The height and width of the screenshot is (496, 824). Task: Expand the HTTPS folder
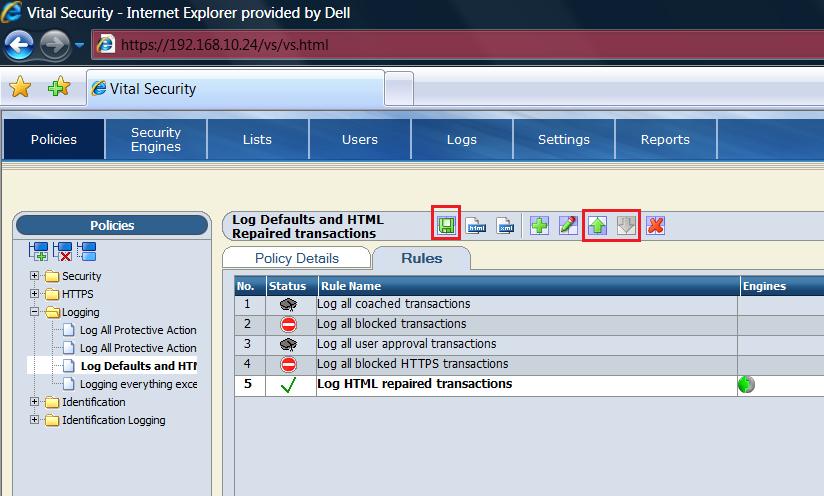coord(35,294)
